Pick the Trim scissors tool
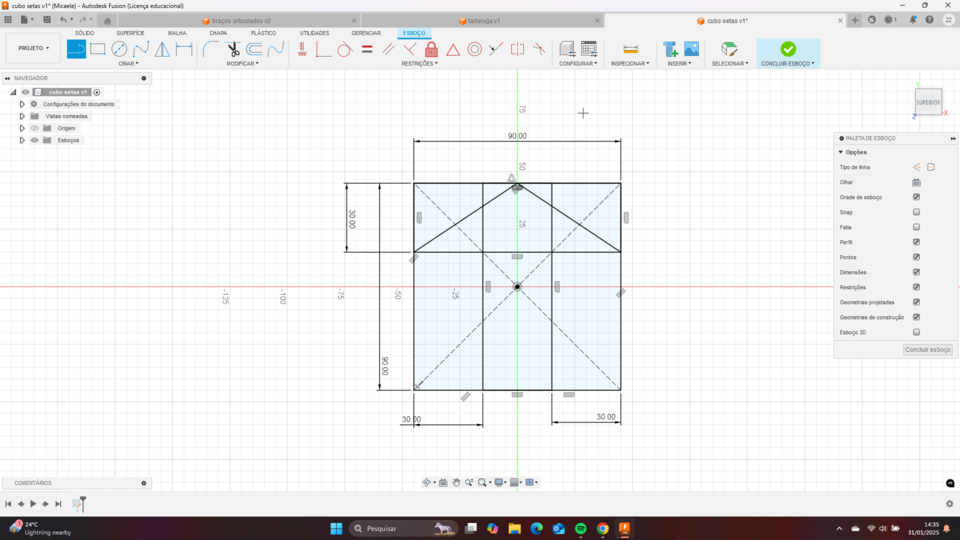 click(233, 49)
